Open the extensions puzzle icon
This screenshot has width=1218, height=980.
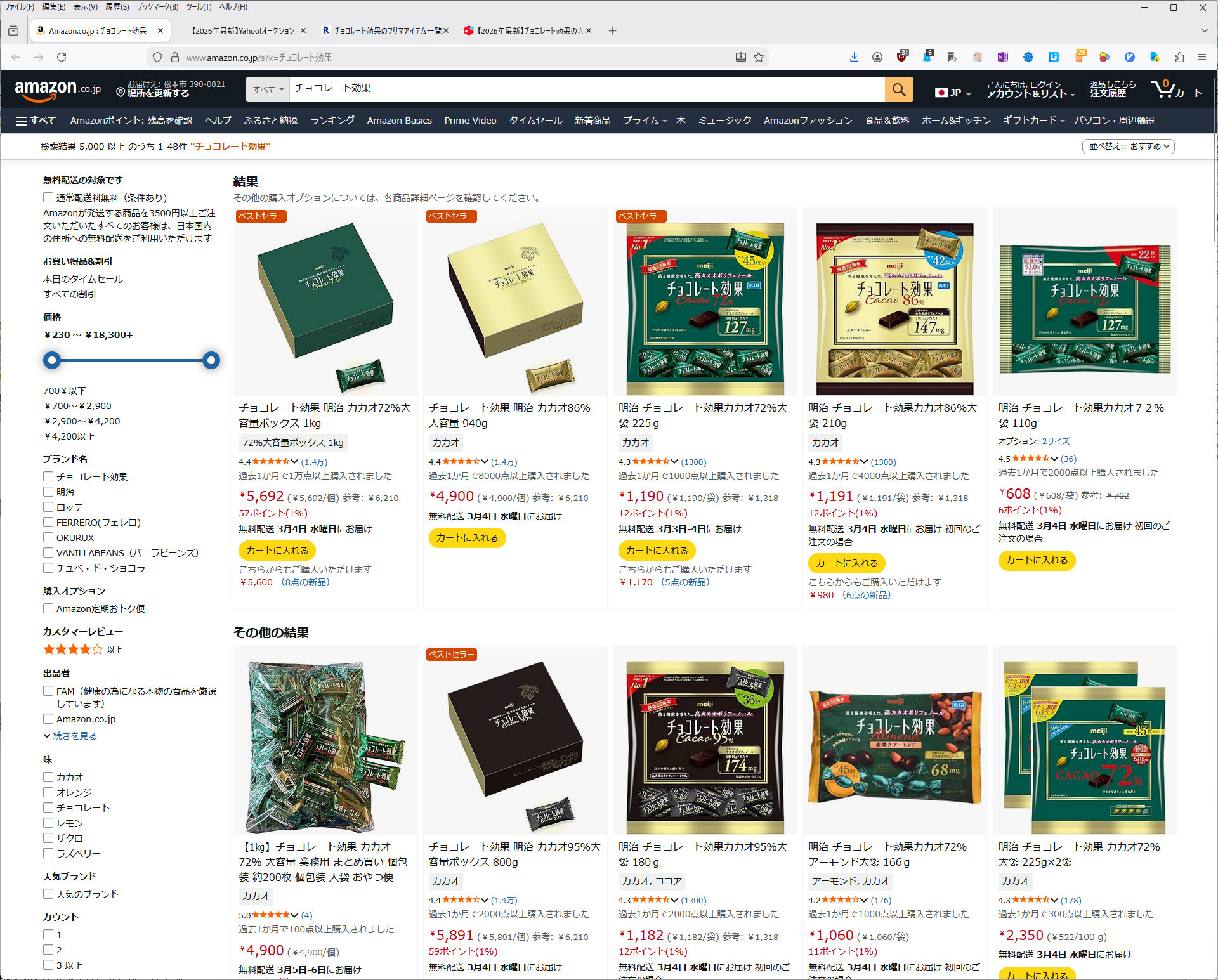1179,57
